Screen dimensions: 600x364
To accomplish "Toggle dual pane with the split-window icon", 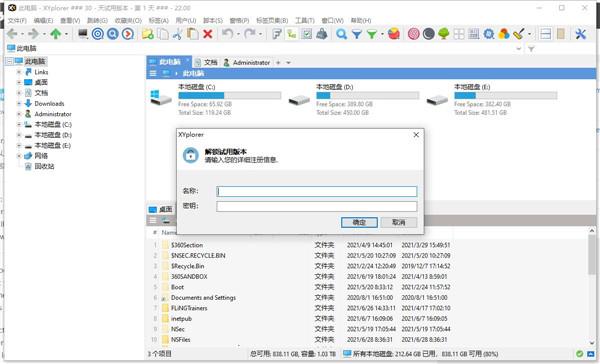I will pos(545,34).
